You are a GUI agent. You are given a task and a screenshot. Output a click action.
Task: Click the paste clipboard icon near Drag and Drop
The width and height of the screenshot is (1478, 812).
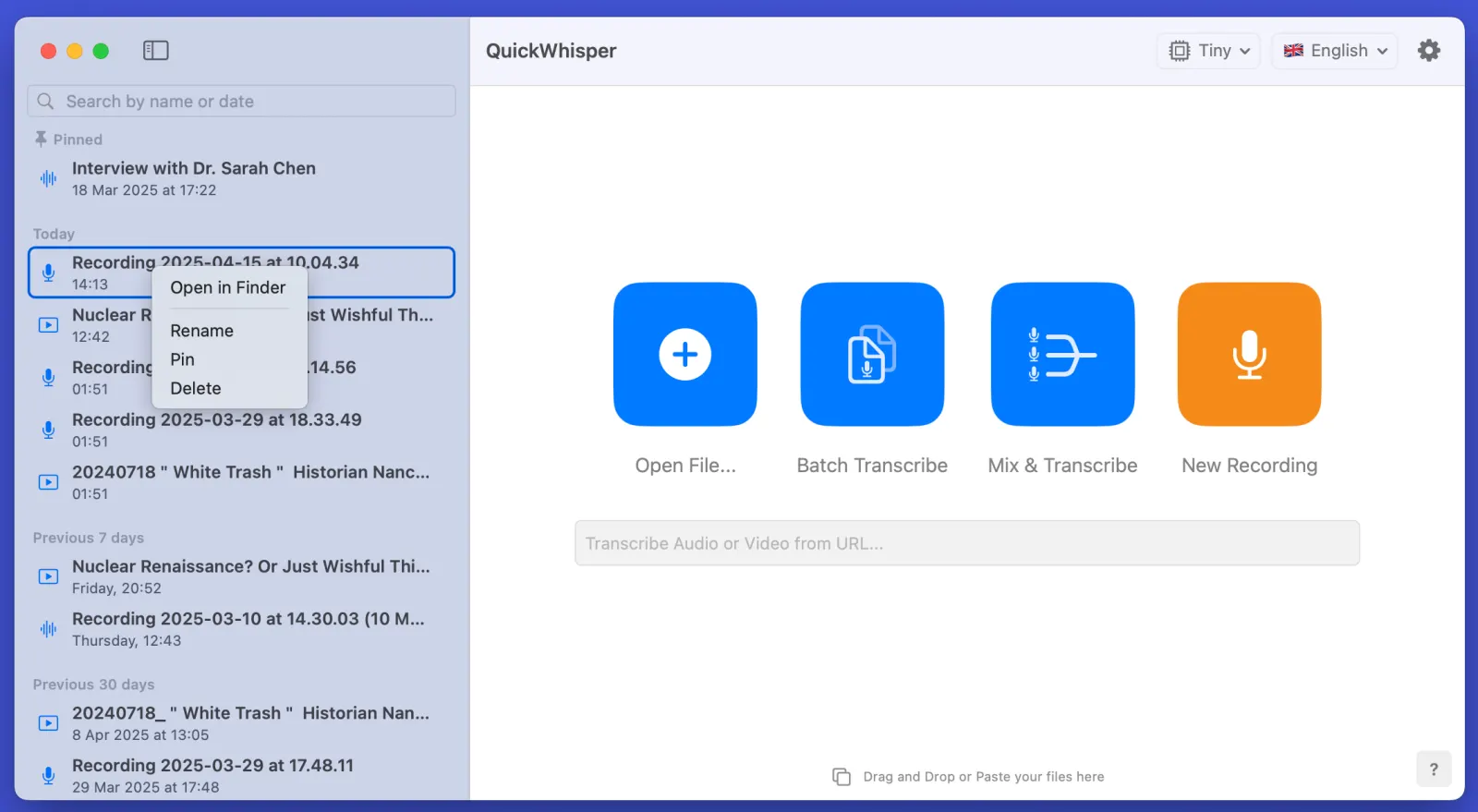tap(842, 777)
